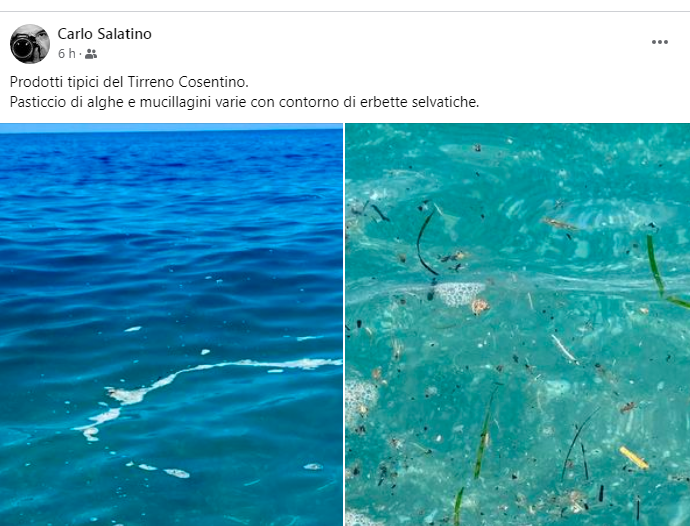Image resolution: width=690 pixels, height=526 pixels.
Task: Click the word "Pasticcio" starting second line
Action: [38, 102]
